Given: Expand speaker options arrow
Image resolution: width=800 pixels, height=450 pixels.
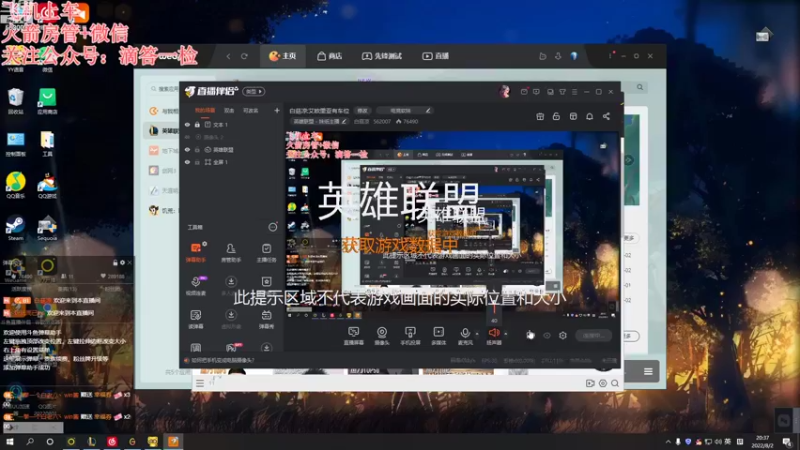Looking at the screenshot, I should click(506, 334).
